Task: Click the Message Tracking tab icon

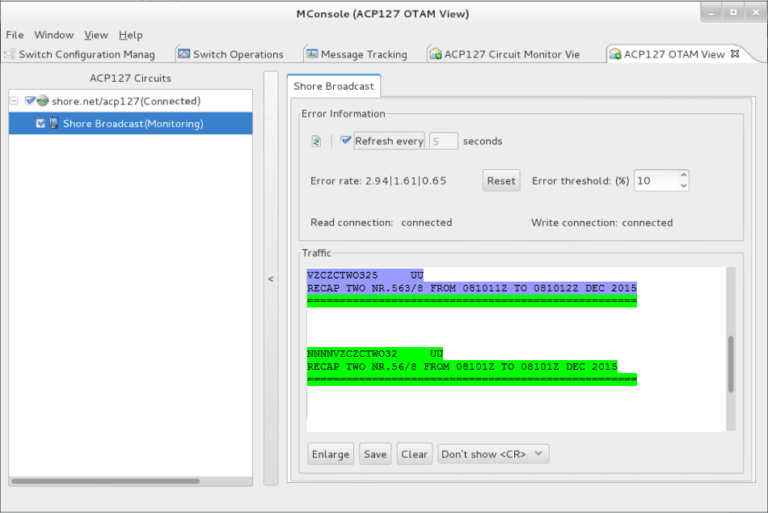Action: (x=312, y=54)
